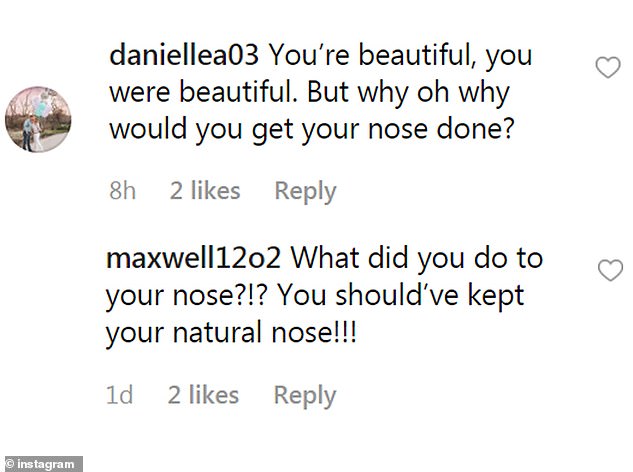
Task: Like the comment by daniellea03 with heart icon
Action: coord(607,68)
